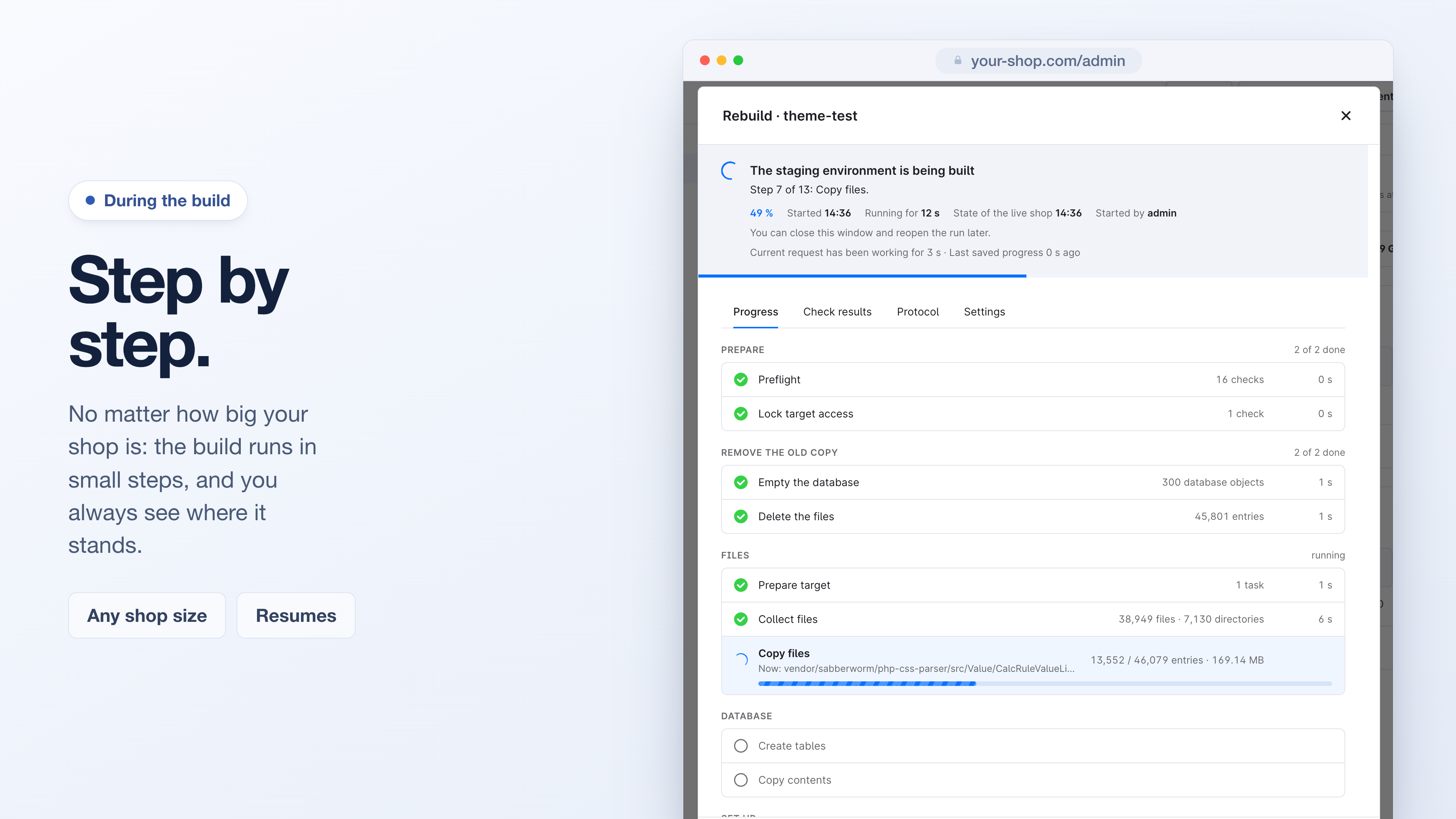1456x819 pixels.
Task: Click the green checkmark for Collect files
Action: (741, 620)
